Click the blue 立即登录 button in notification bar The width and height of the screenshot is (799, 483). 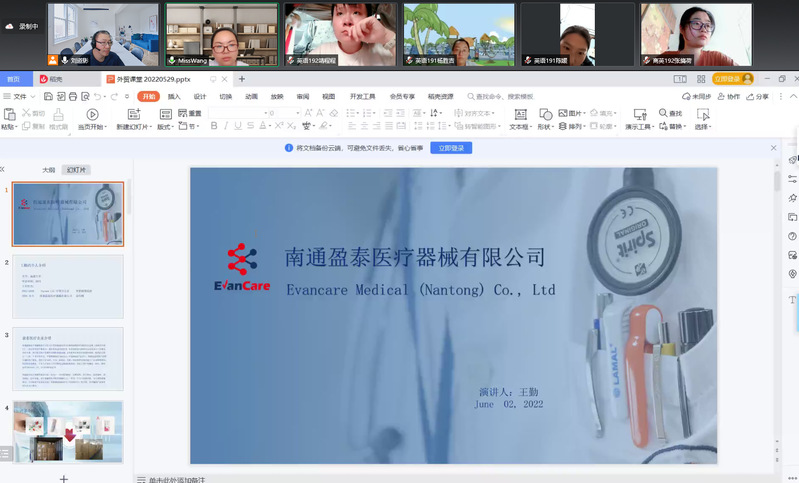451,148
